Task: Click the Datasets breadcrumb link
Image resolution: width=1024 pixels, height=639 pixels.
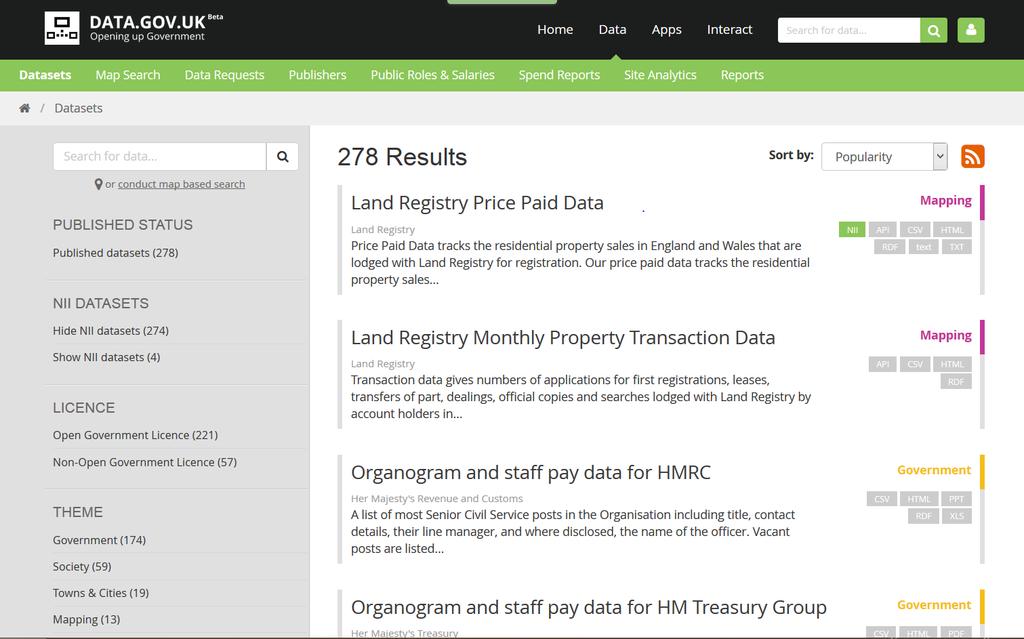Action: pos(78,108)
